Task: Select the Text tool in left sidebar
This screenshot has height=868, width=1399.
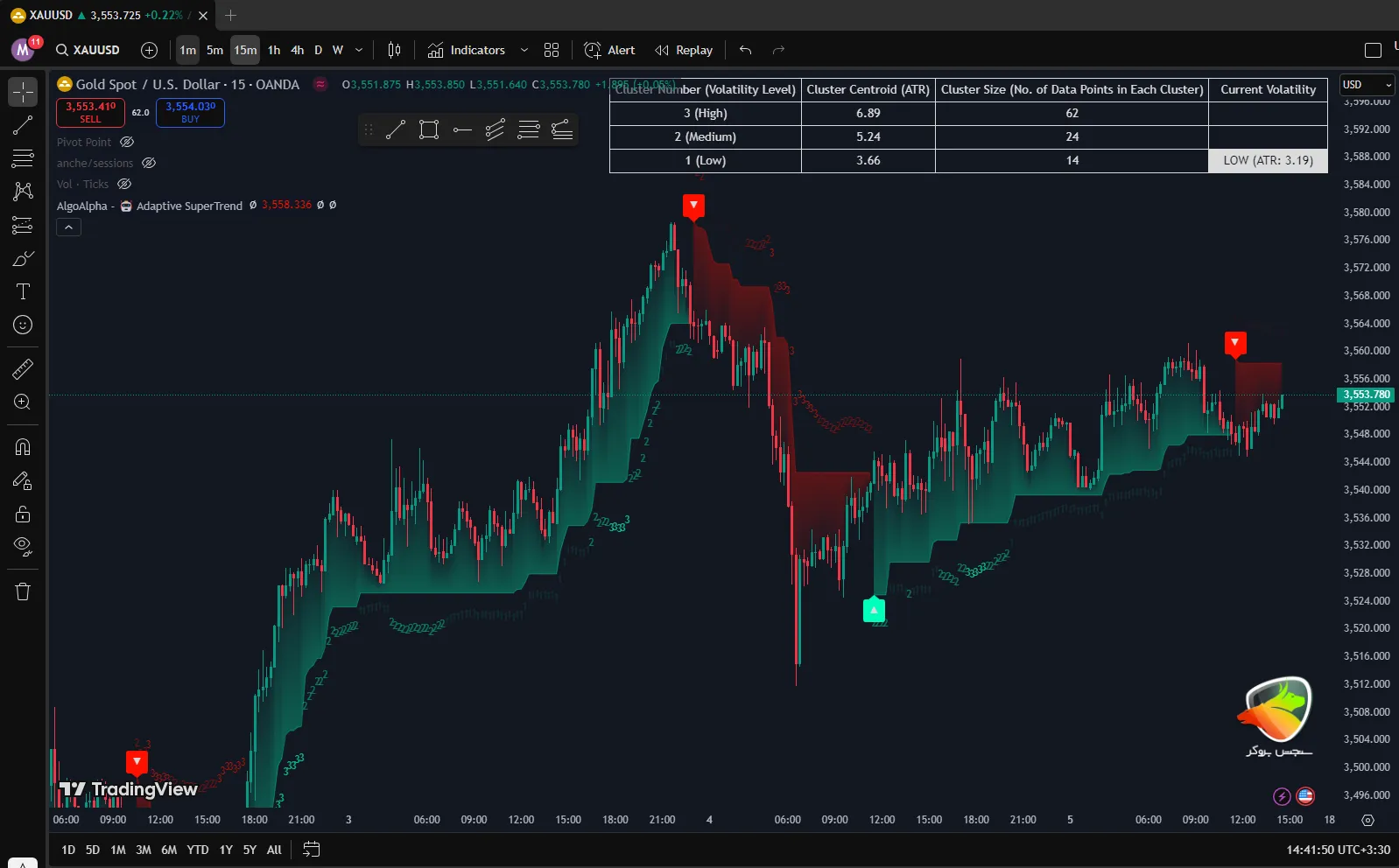Action: 23,291
